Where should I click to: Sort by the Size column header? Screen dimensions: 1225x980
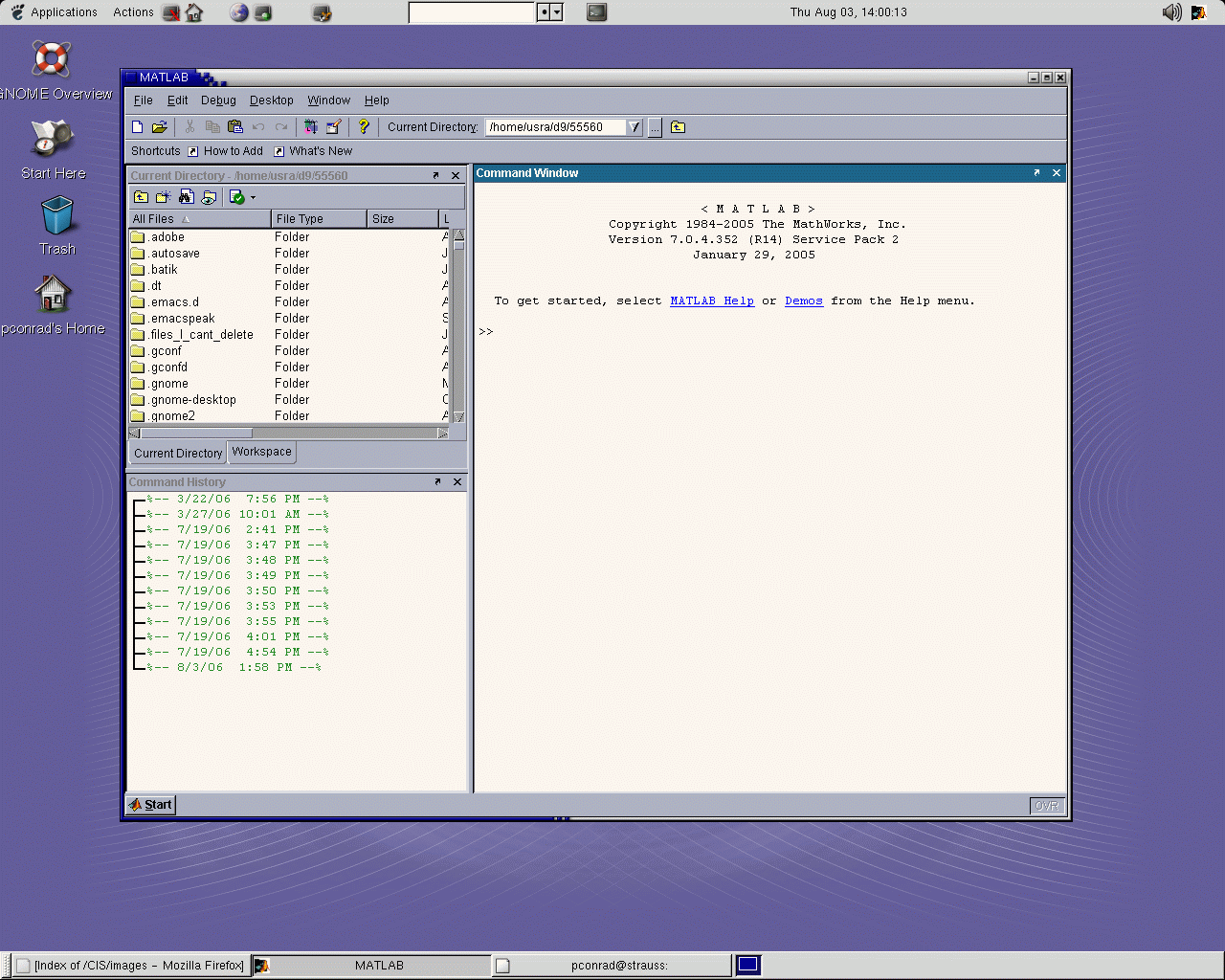[403, 219]
